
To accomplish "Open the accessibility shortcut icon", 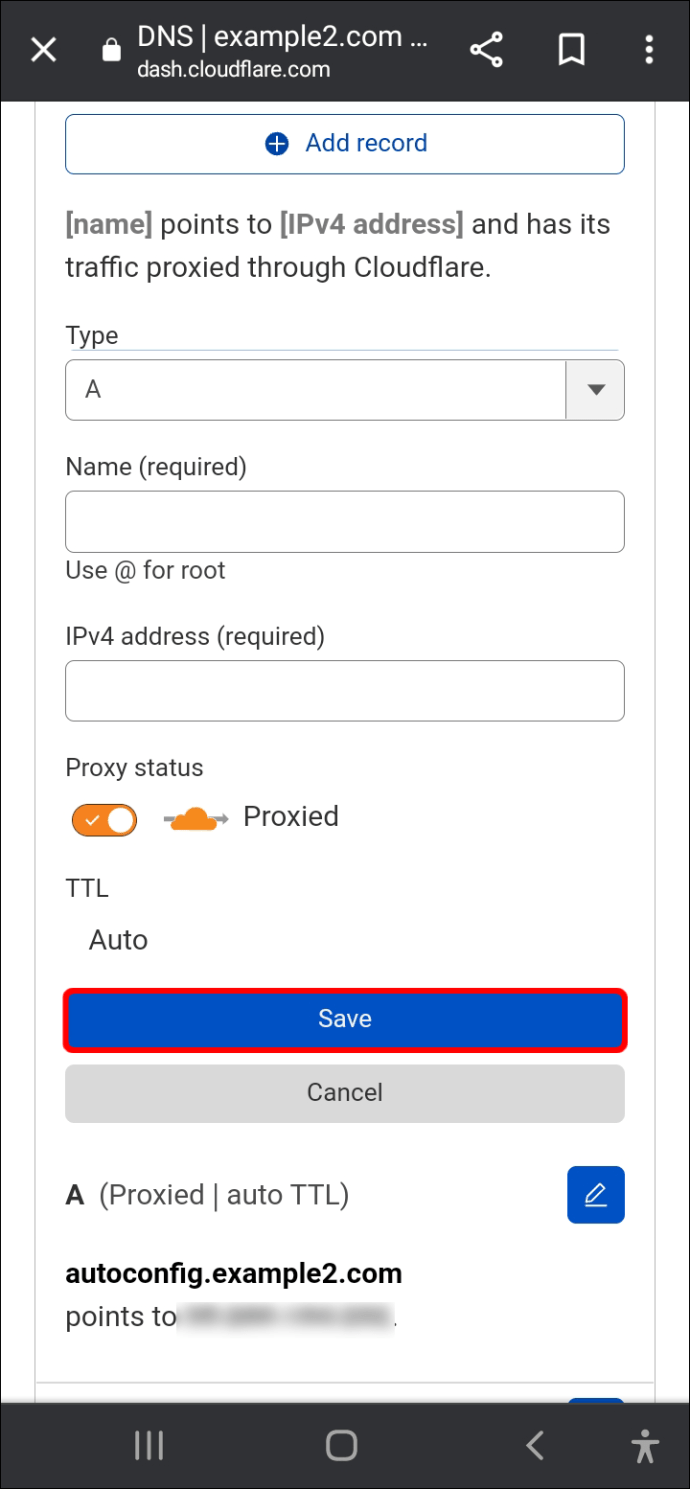I will pos(646,1445).
